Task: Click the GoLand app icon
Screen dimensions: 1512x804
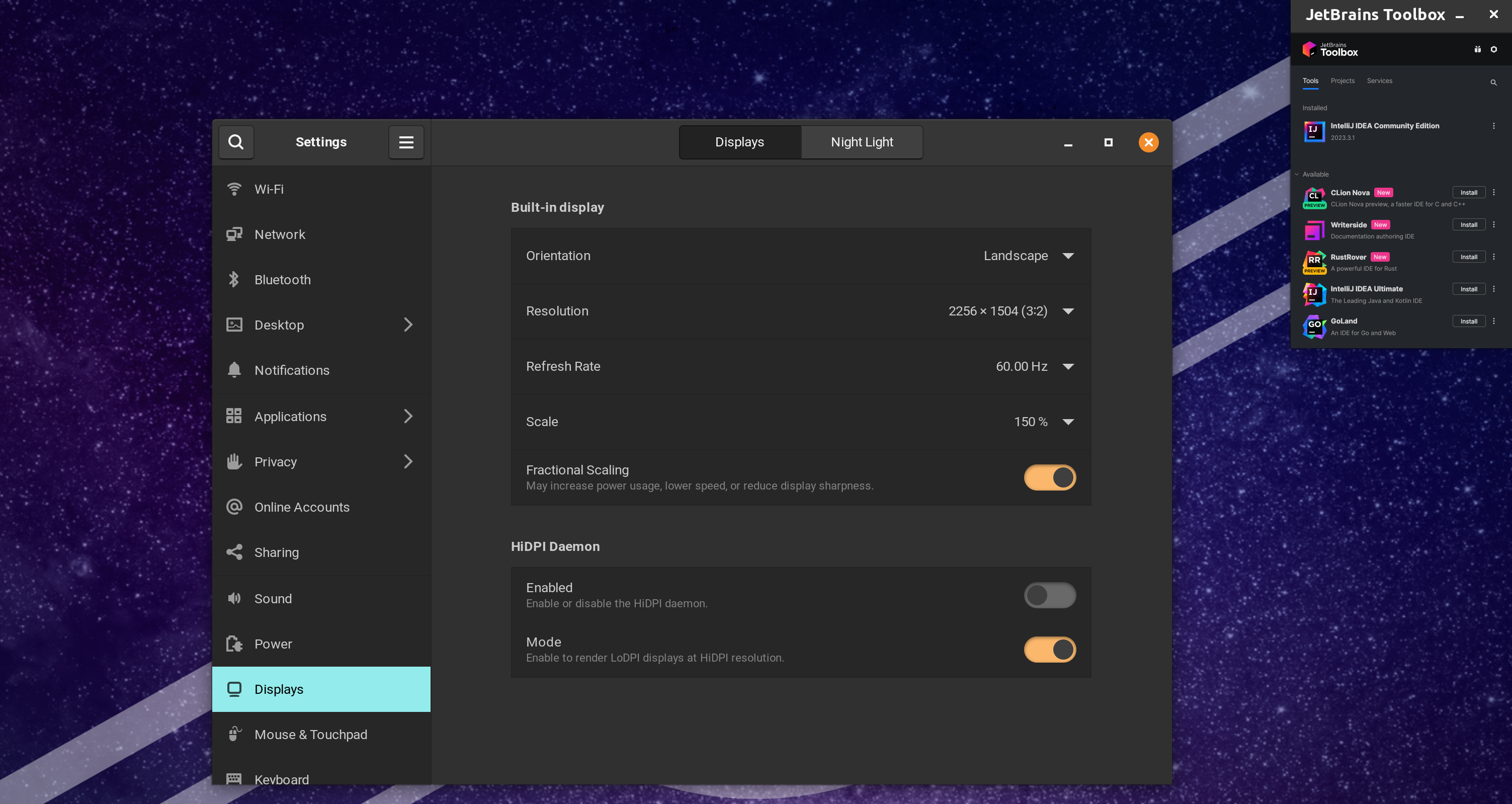Action: [1314, 327]
